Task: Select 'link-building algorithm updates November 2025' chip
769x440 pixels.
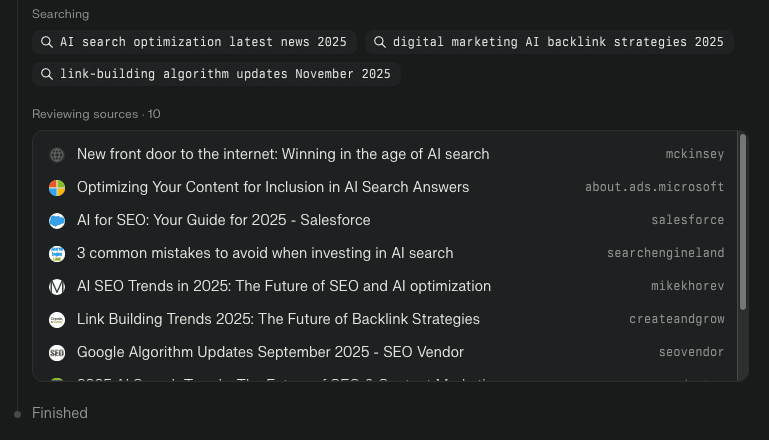Action: pos(216,74)
